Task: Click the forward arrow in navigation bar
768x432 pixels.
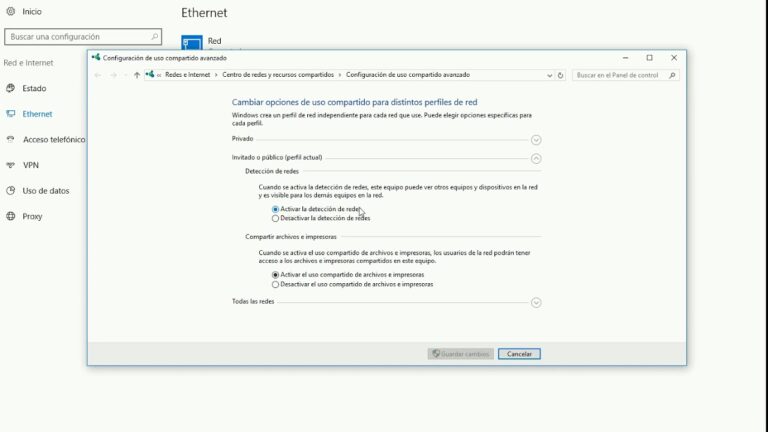Action: click(113, 75)
